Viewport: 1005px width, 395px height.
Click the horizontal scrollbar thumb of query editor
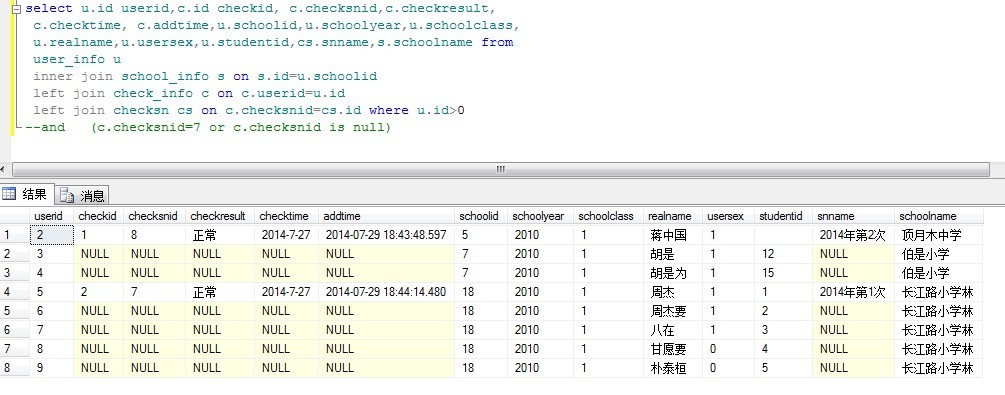(x=500, y=169)
